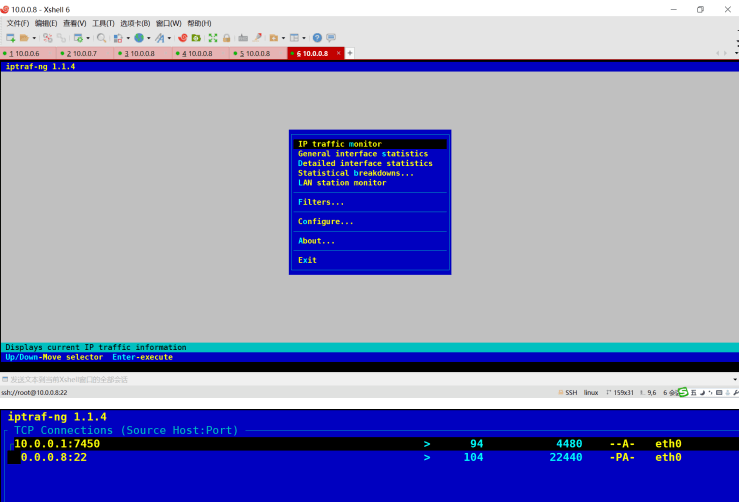
Task: Expand the open folder dropdown arrow
Action: (x=34, y=38)
